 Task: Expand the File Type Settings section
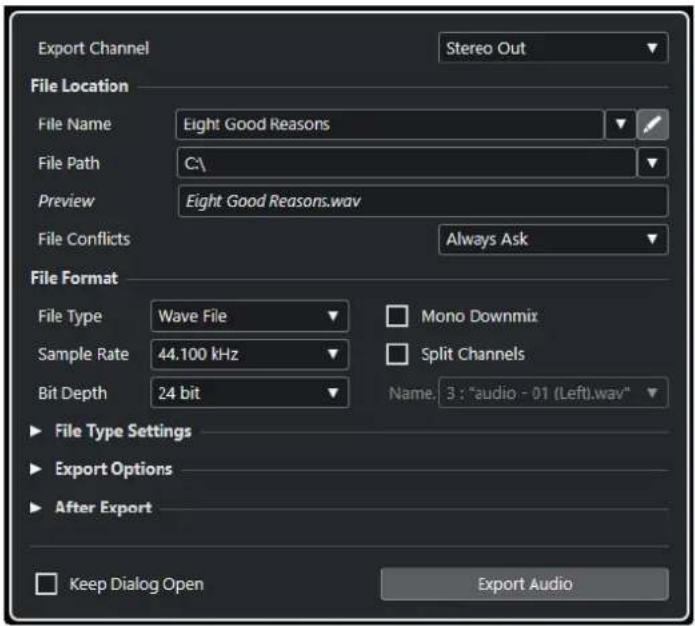(x=35, y=431)
